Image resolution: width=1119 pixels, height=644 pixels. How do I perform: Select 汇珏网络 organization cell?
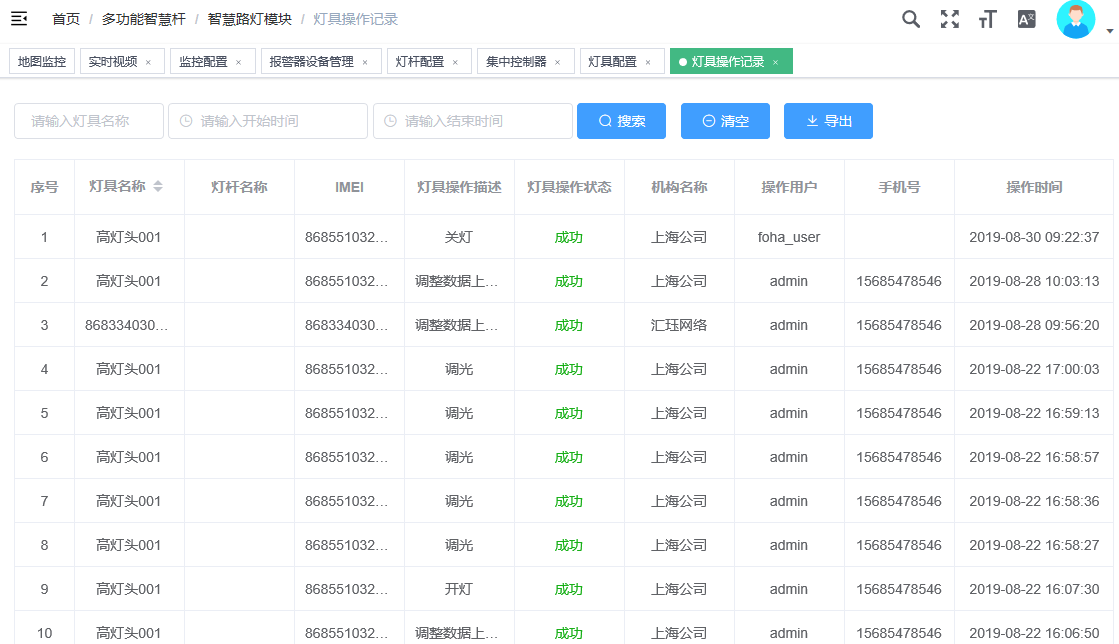pos(679,325)
